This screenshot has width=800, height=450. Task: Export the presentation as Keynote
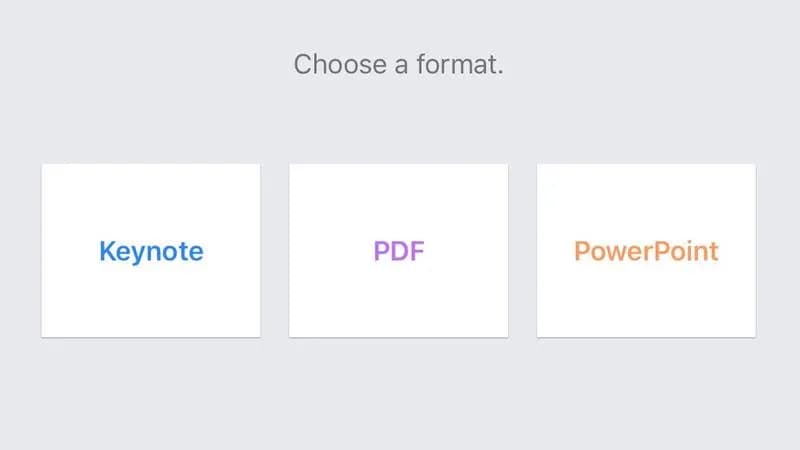(x=150, y=250)
